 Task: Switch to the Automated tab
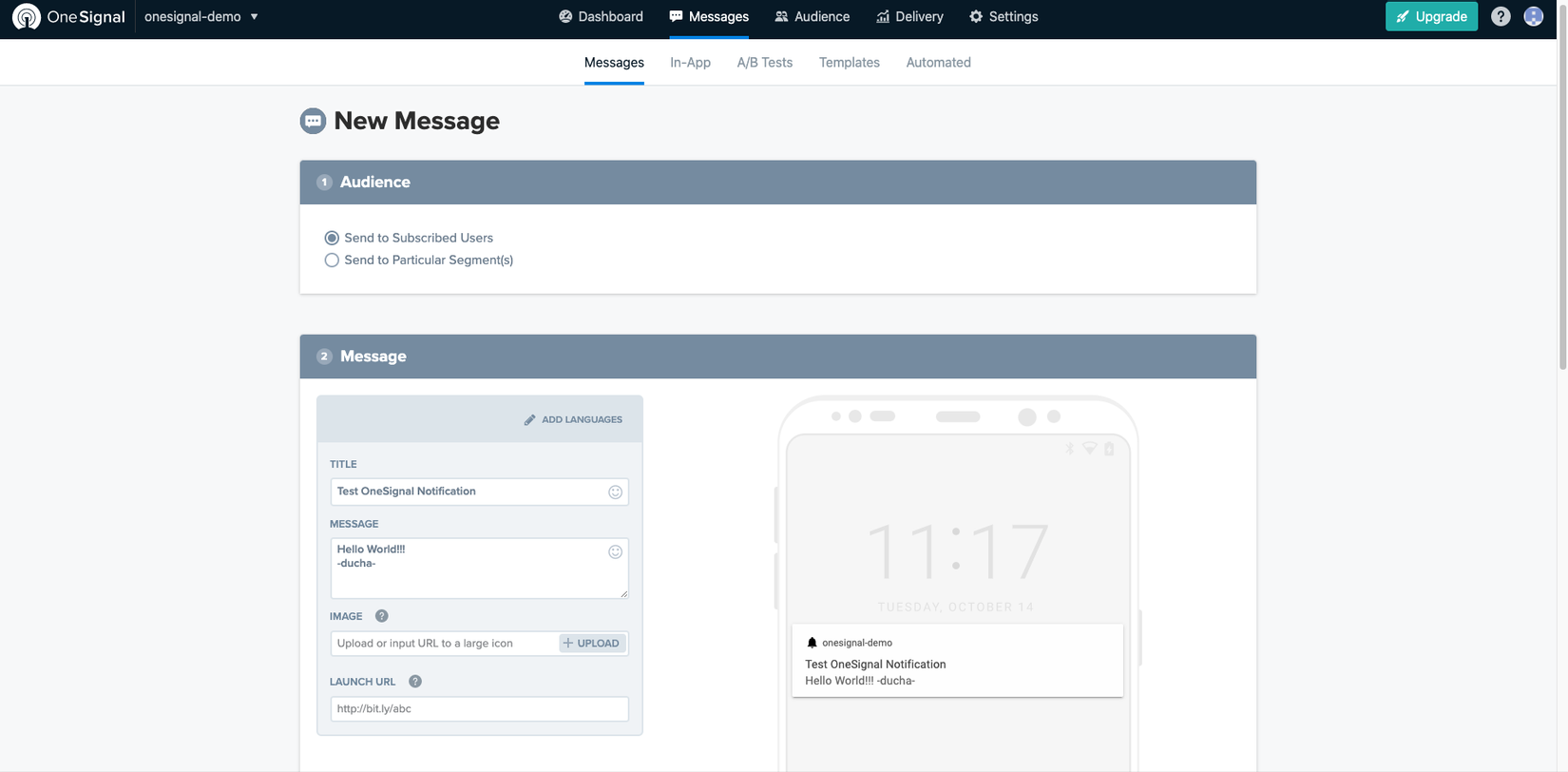click(938, 63)
